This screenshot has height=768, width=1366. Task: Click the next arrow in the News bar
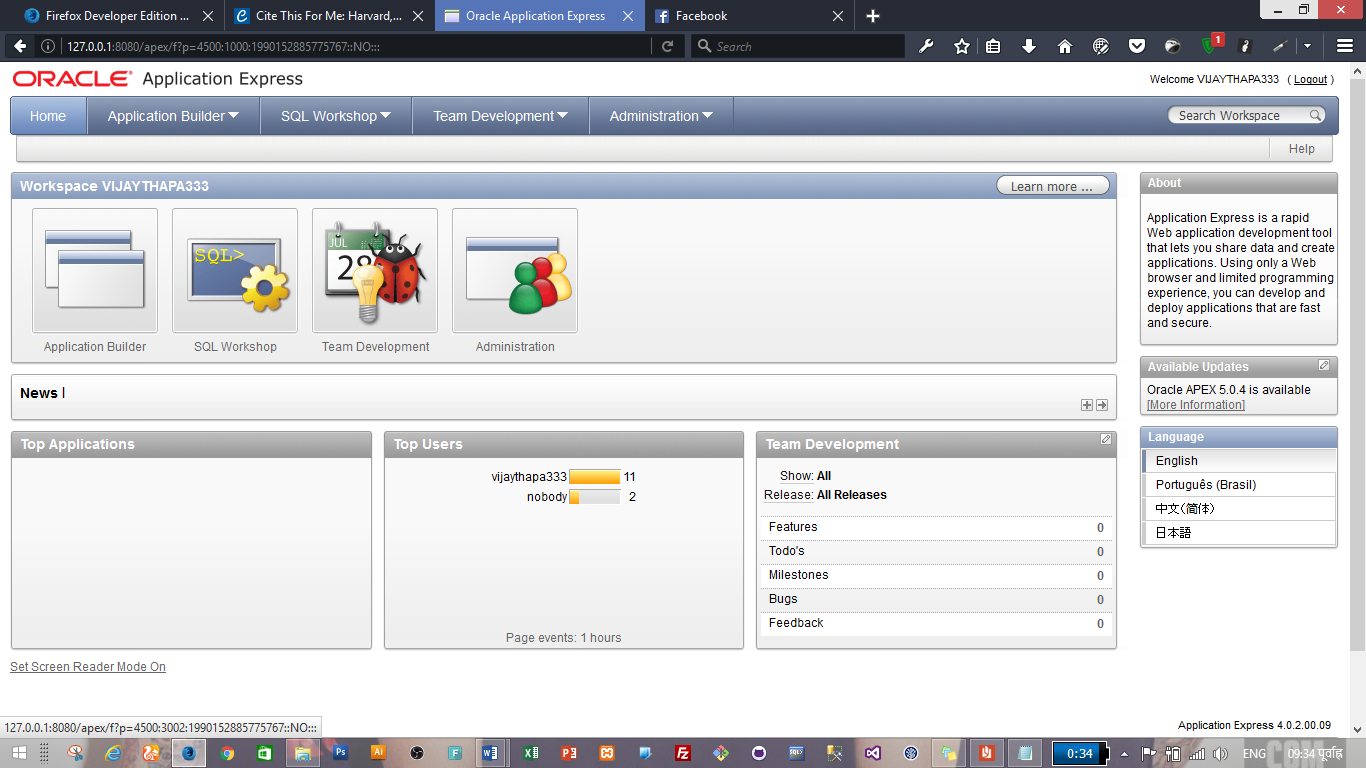pos(1100,405)
